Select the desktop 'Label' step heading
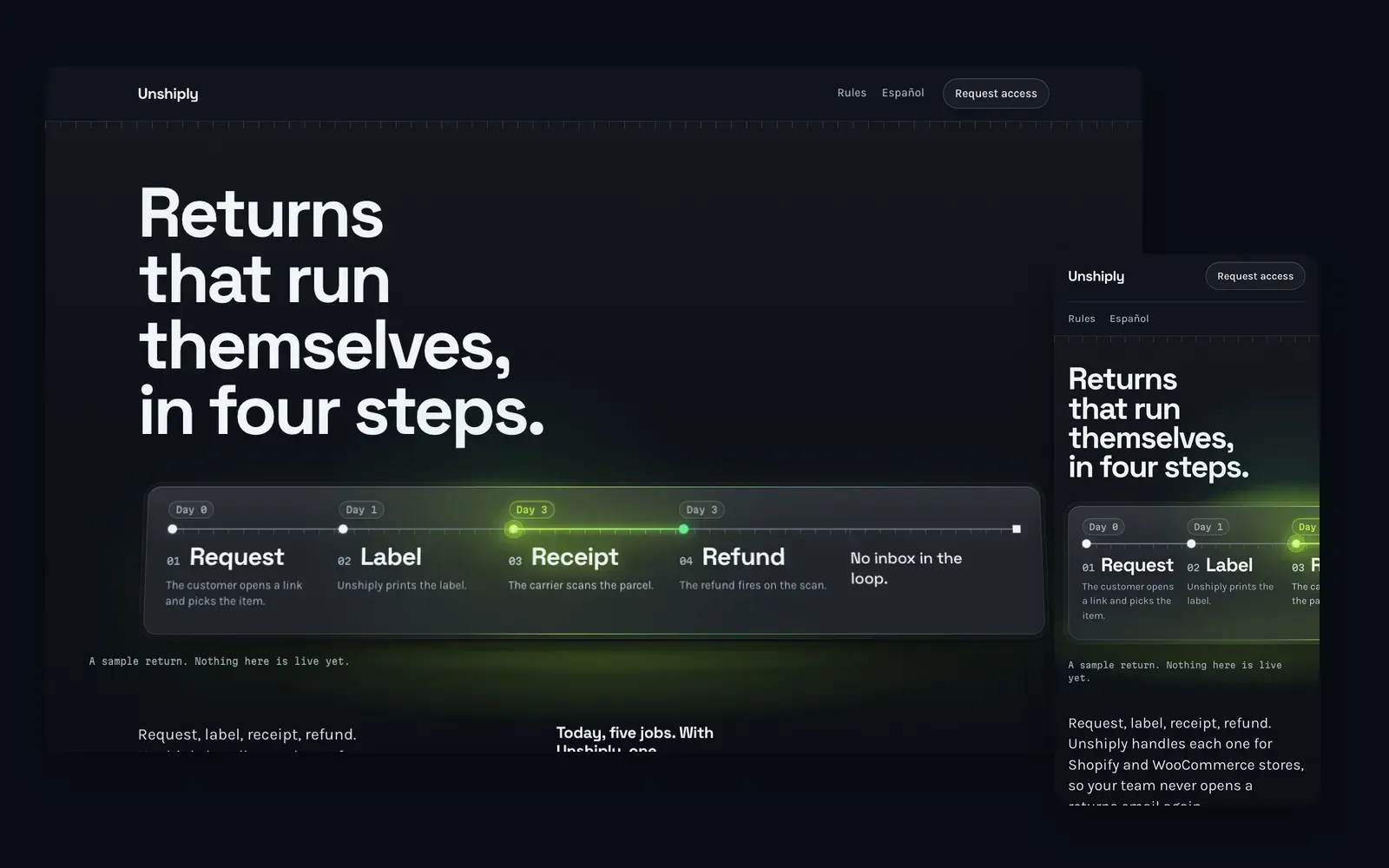 pyautogui.click(x=391, y=556)
